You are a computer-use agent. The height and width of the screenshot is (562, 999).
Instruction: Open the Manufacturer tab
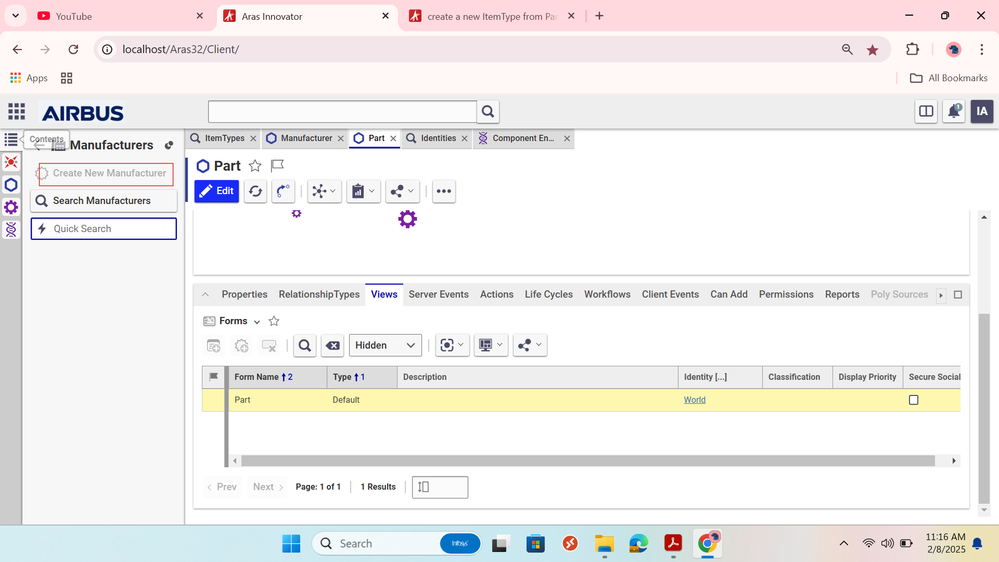pyautogui.click(x=305, y=138)
